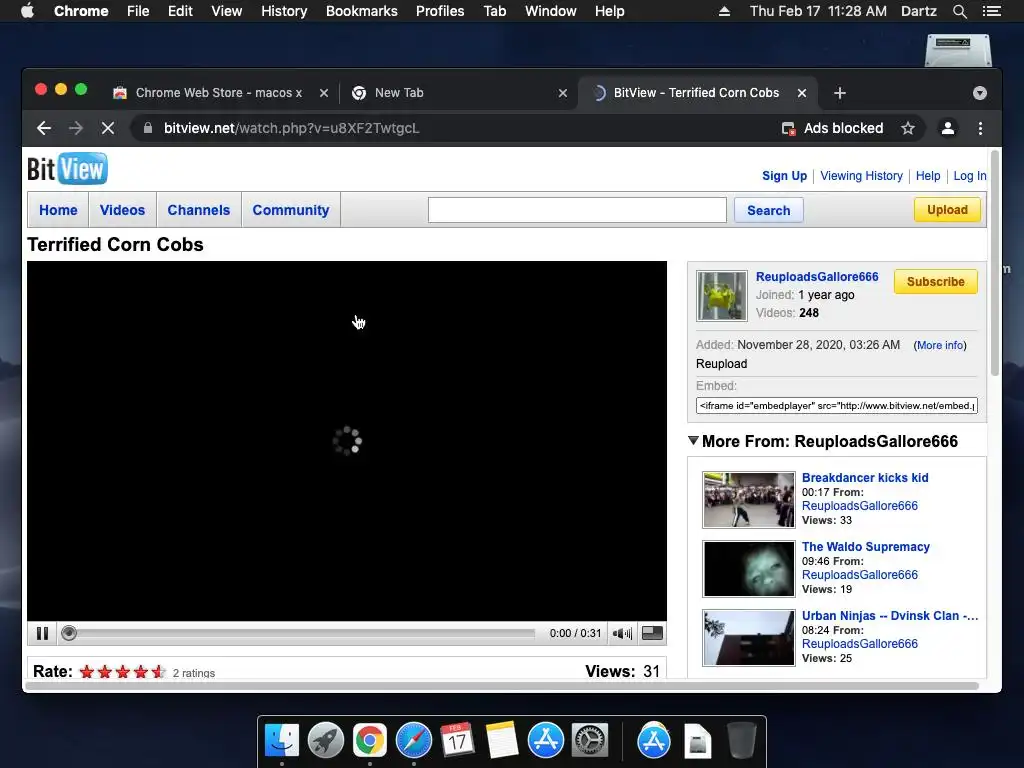Stop loading the page with the X button
This screenshot has height=768, width=1024.
[x=108, y=128]
